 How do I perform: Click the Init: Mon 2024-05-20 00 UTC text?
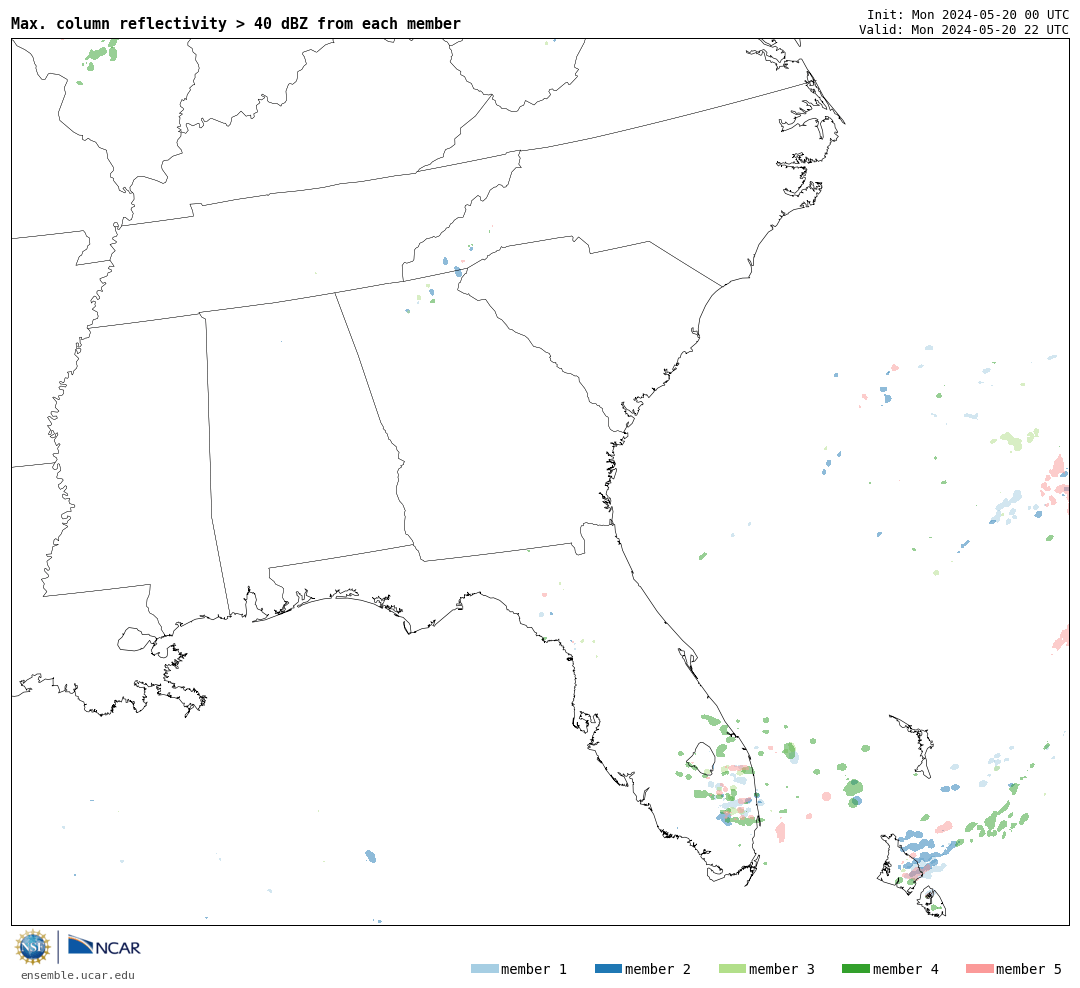tap(968, 14)
